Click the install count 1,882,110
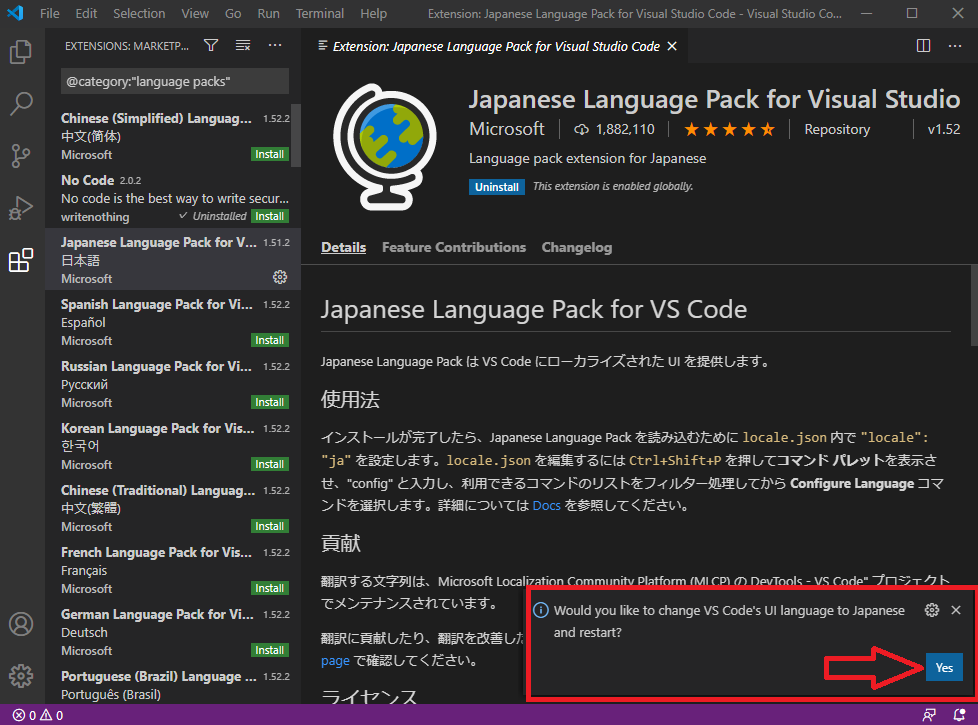This screenshot has width=978, height=725. 614,129
